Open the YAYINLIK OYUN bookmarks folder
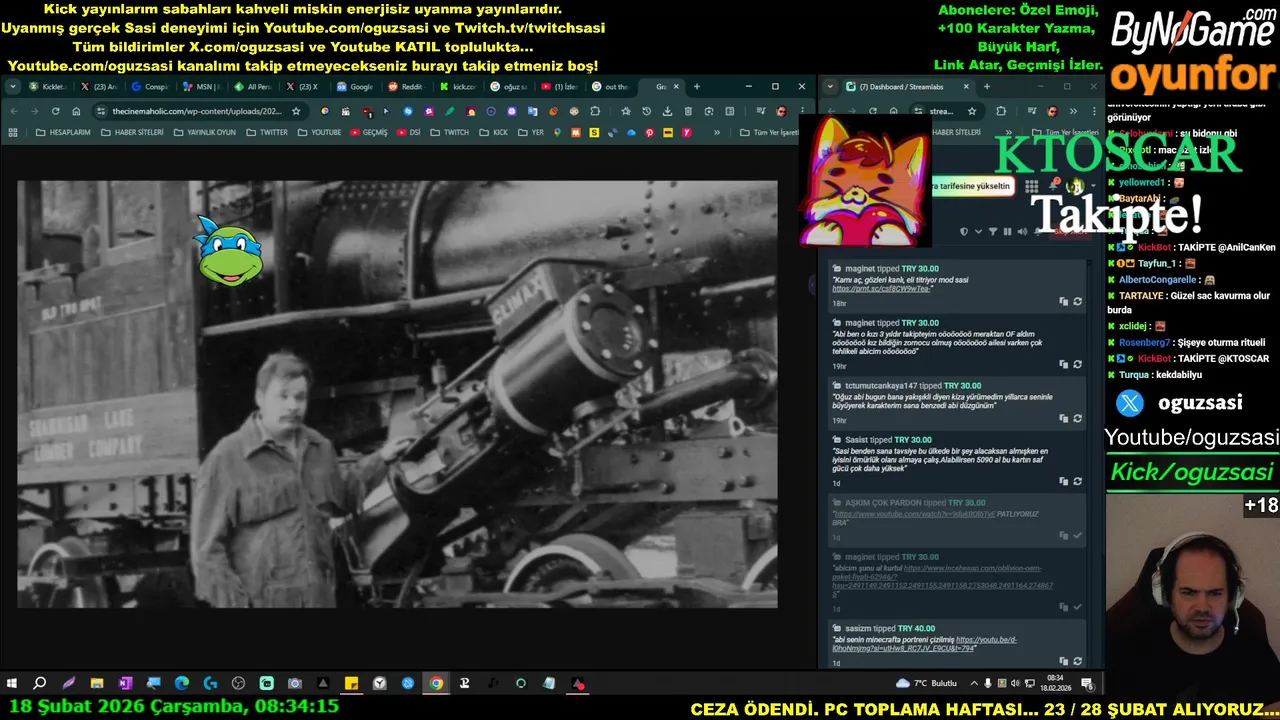 click(x=204, y=132)
